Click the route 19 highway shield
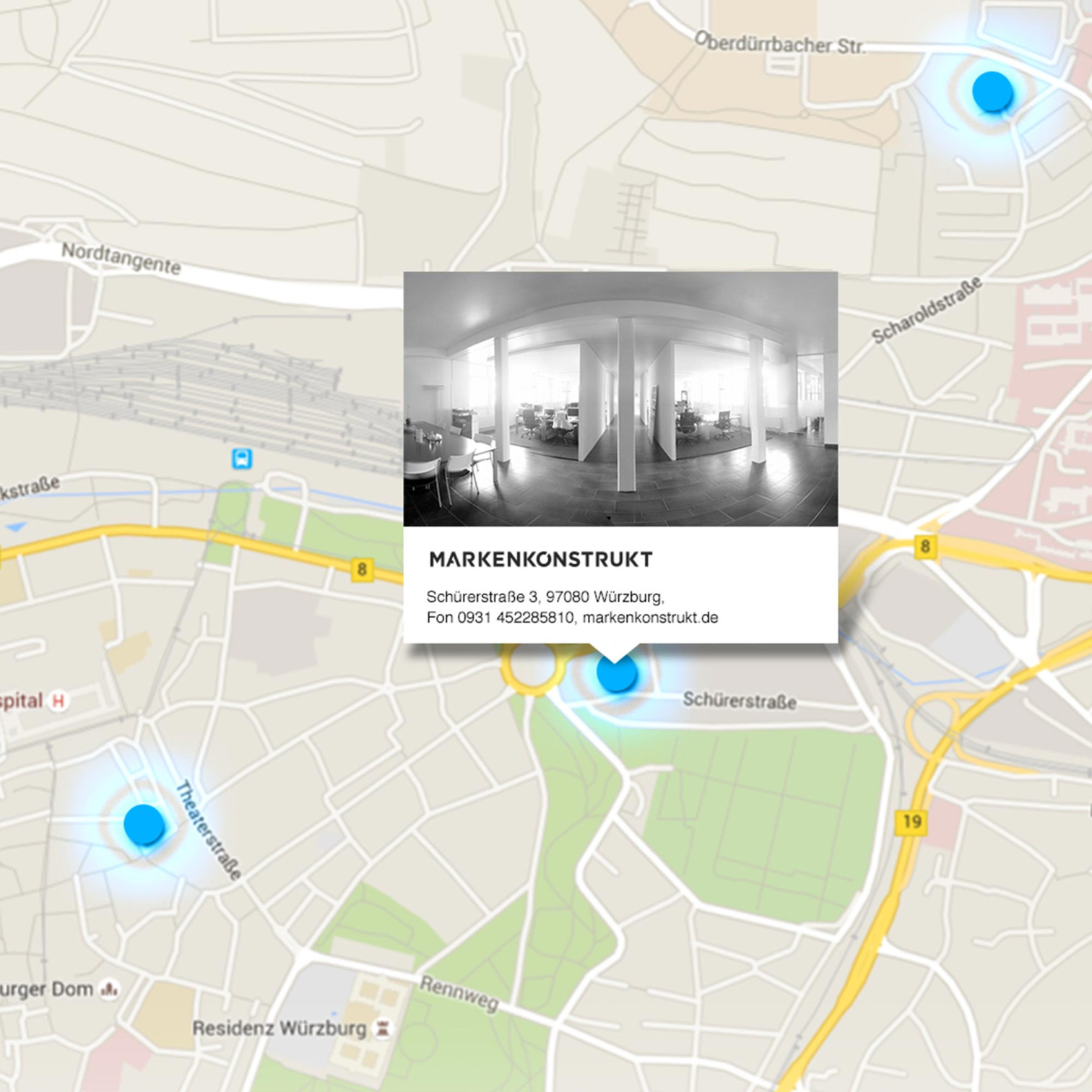Screen dimensions: 1092x1092 click(x=911, y=821)
